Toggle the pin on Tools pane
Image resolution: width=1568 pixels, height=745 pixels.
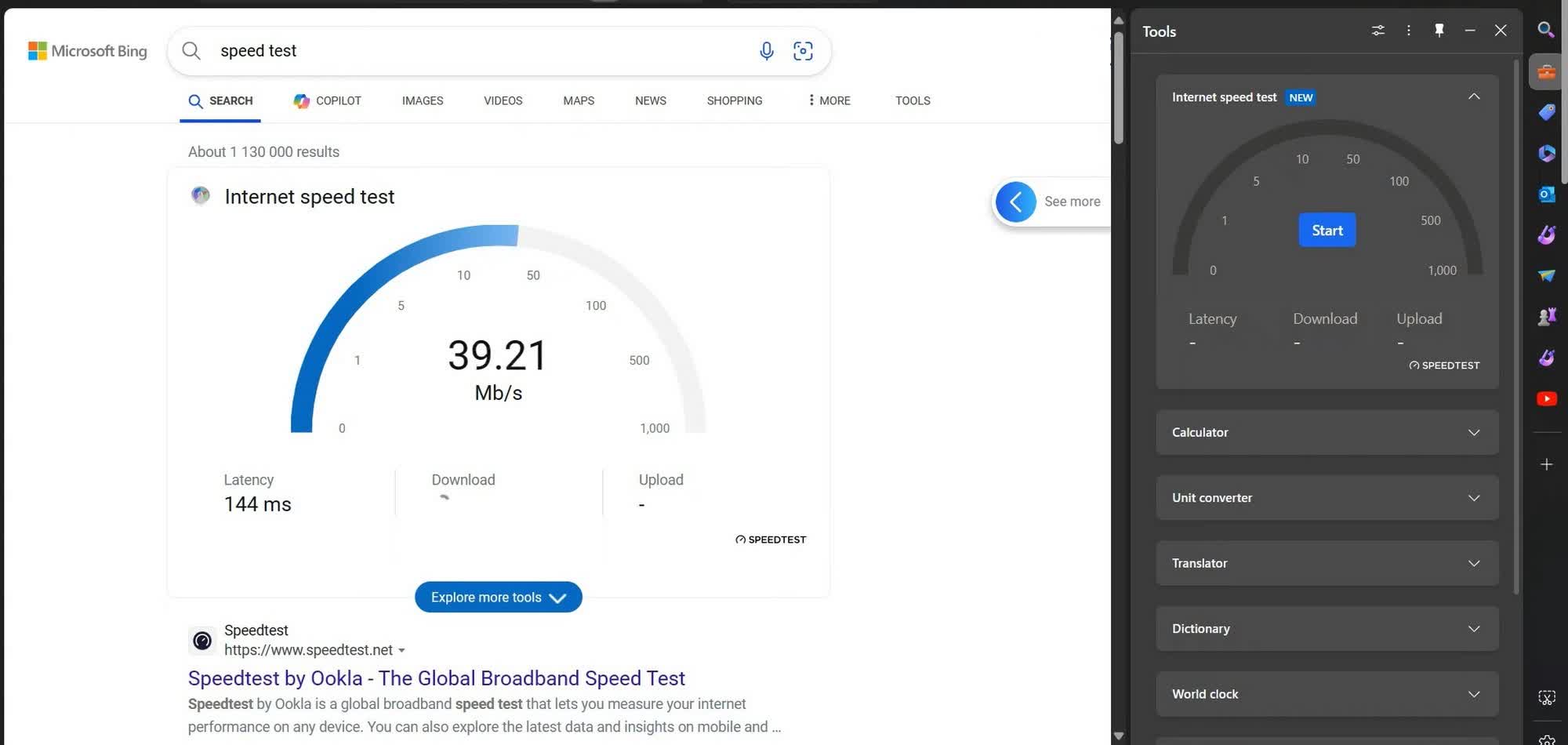pos(1439,31)
